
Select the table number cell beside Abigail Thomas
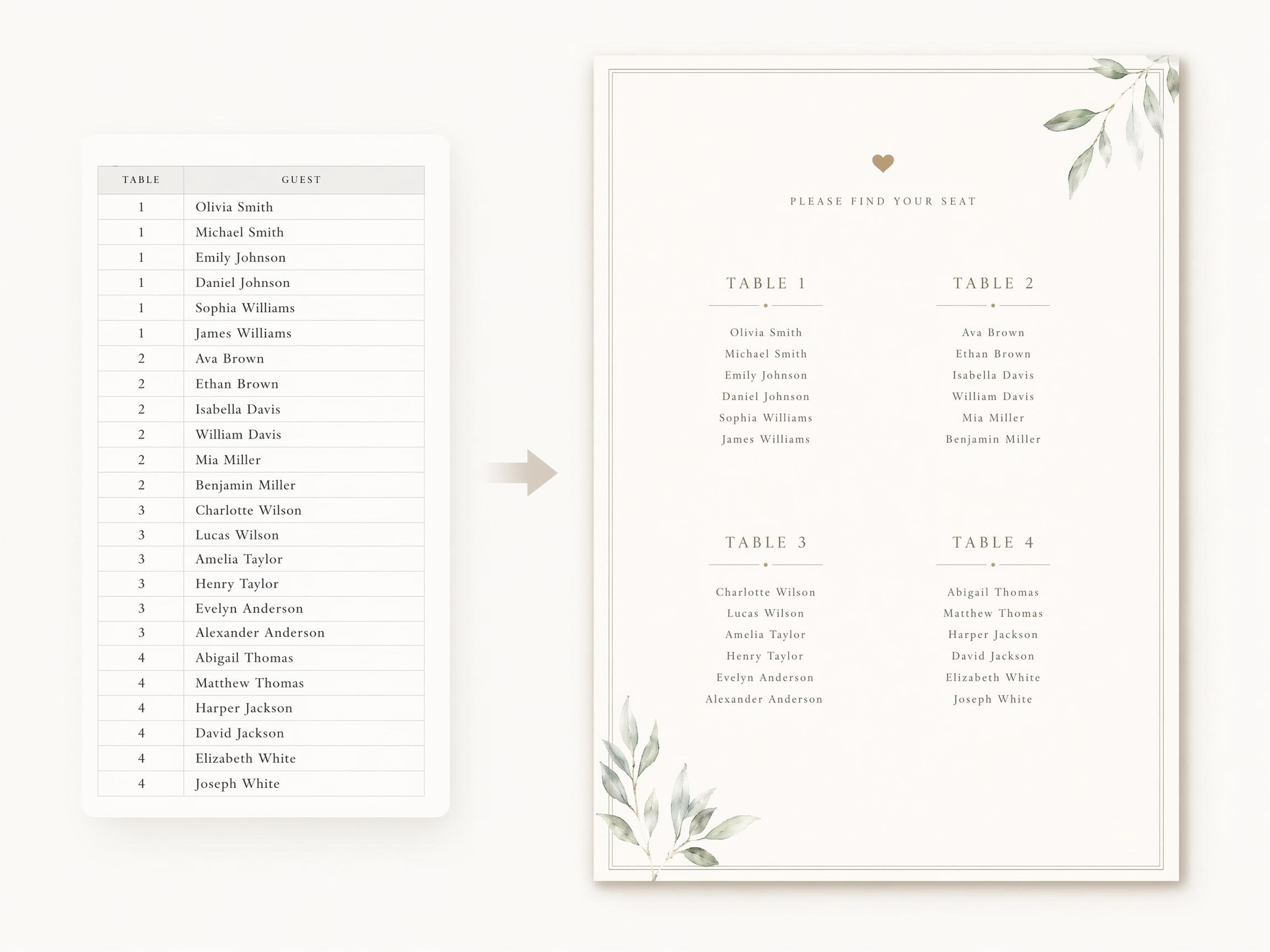[x=141, y=657]
